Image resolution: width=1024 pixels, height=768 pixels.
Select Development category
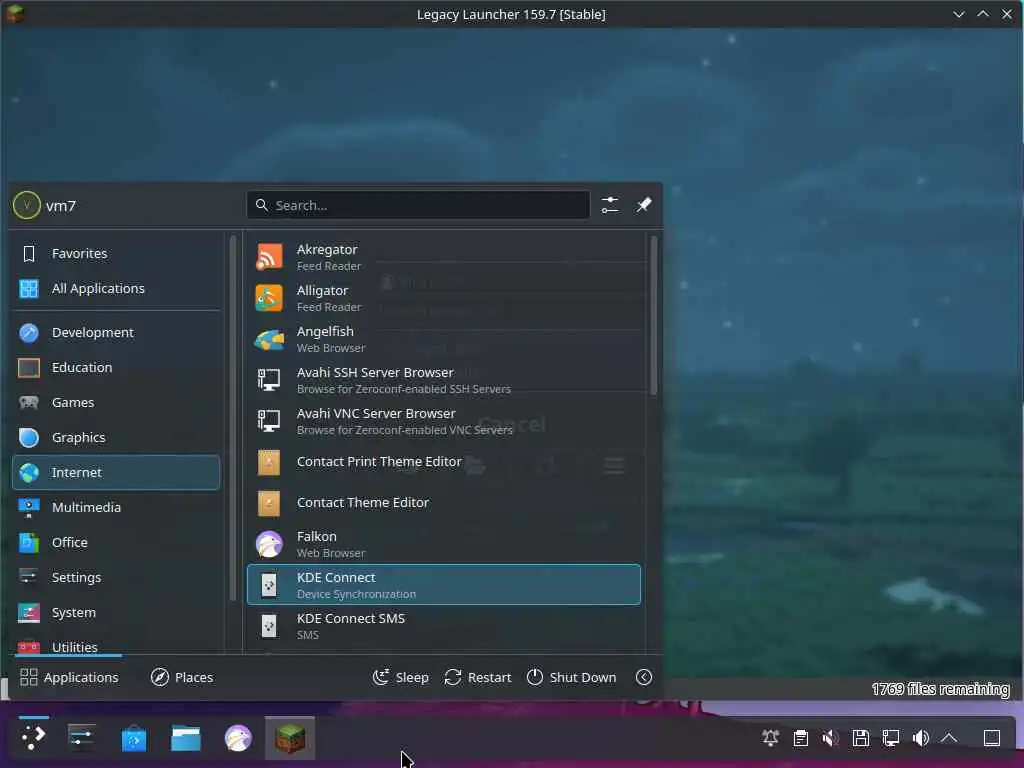click(116, 332)
